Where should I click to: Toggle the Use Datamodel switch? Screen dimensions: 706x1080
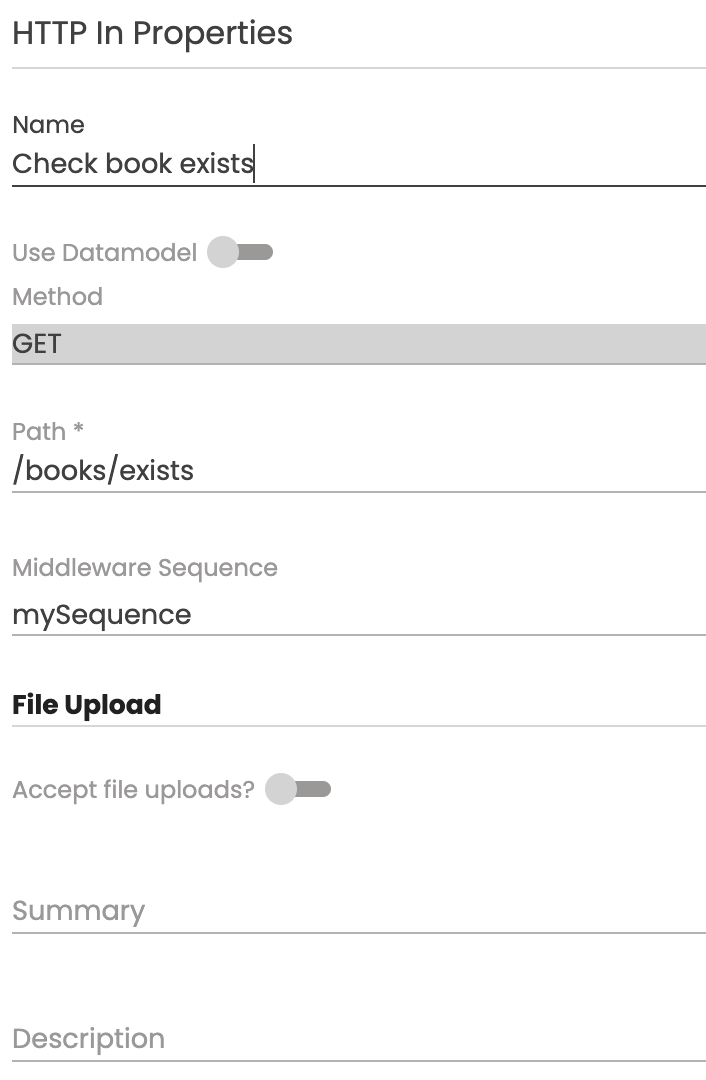(x=241, y=252)
